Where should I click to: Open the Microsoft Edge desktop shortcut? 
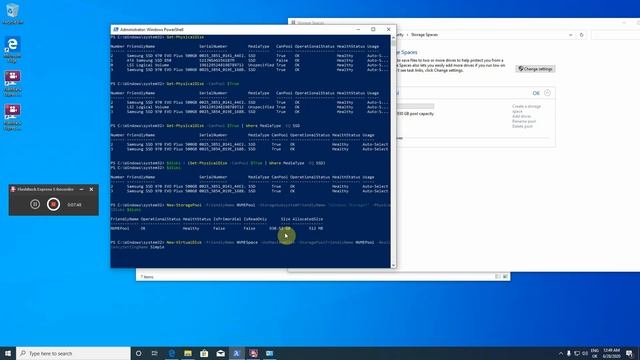[x=12, y=49]
